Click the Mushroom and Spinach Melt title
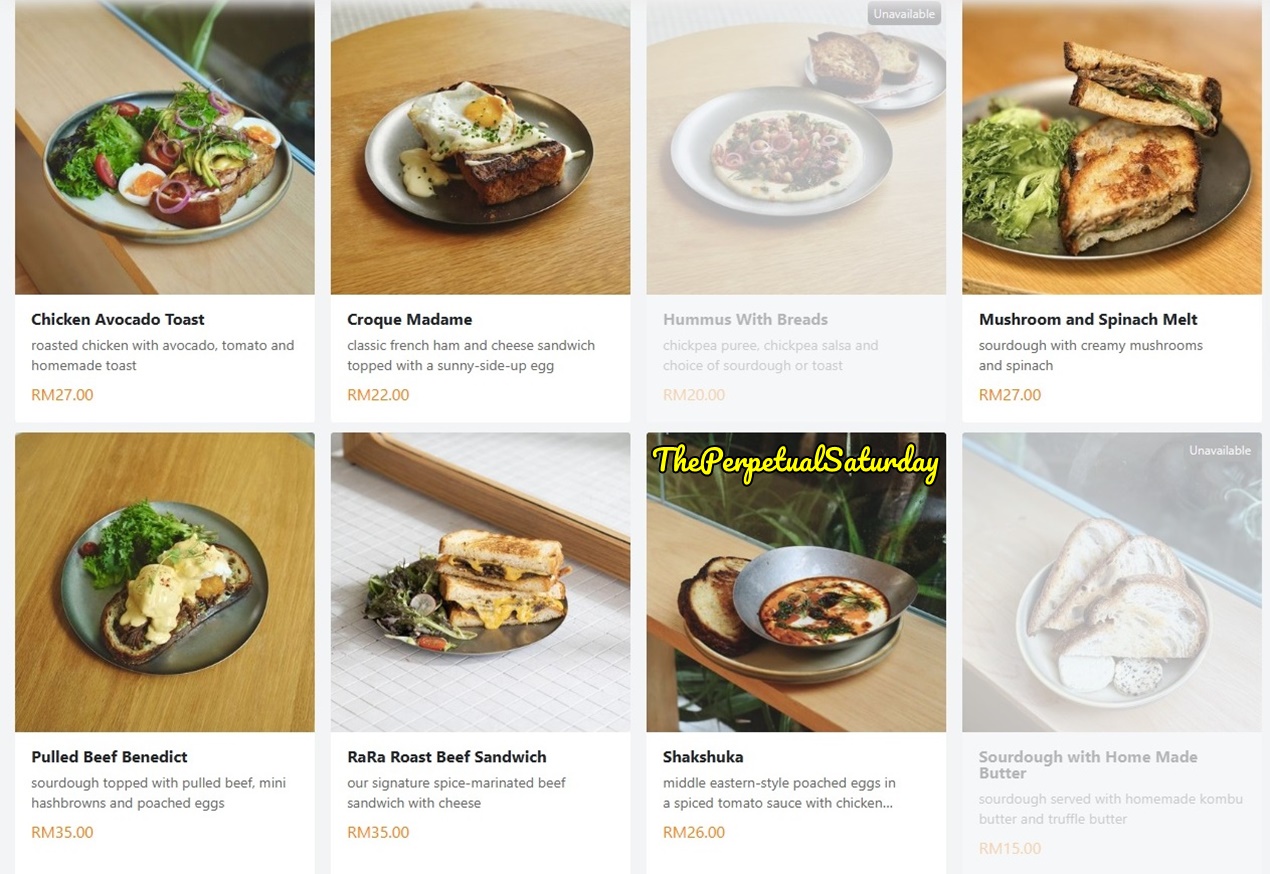The height and width of the screenshot is (874, 1270). click(x=1088, y=320)
